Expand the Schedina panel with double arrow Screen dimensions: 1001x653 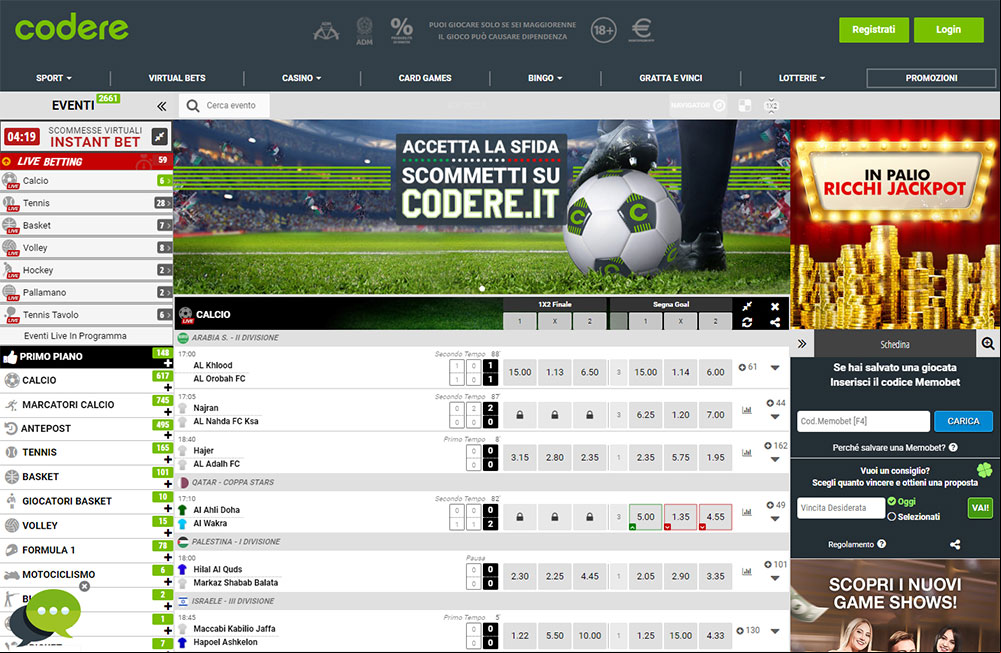(802, 344)
